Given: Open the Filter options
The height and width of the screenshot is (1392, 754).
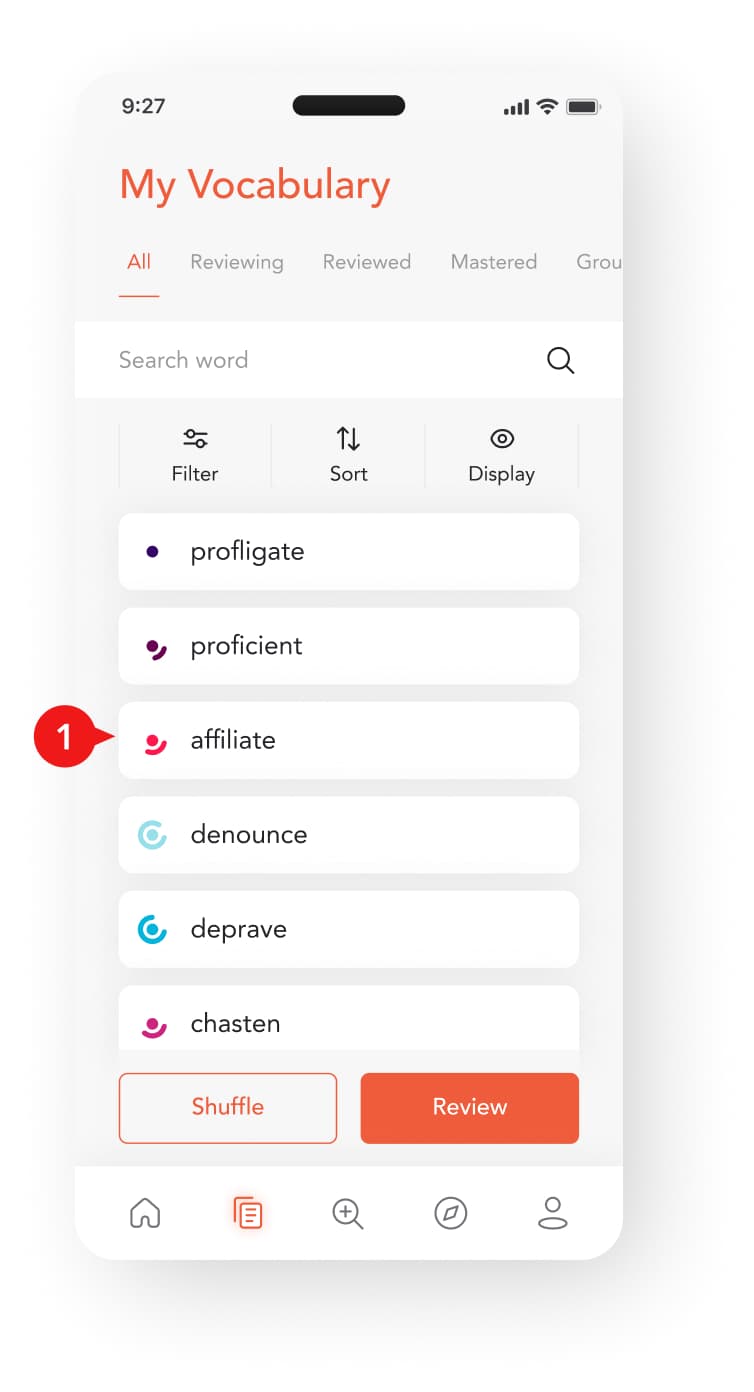Looking at the screenshot, I should coord(195,455).
